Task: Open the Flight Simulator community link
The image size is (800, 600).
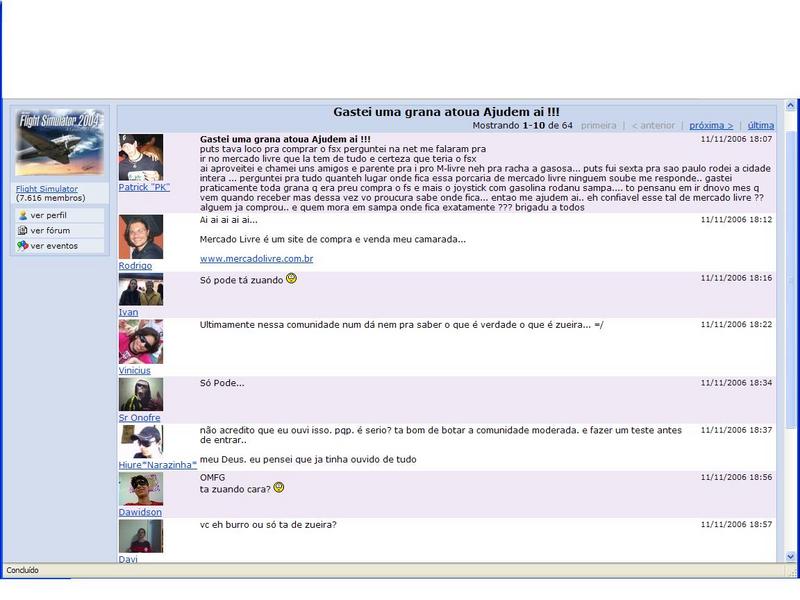Action: pyautogui.click(x=46, y=189)
